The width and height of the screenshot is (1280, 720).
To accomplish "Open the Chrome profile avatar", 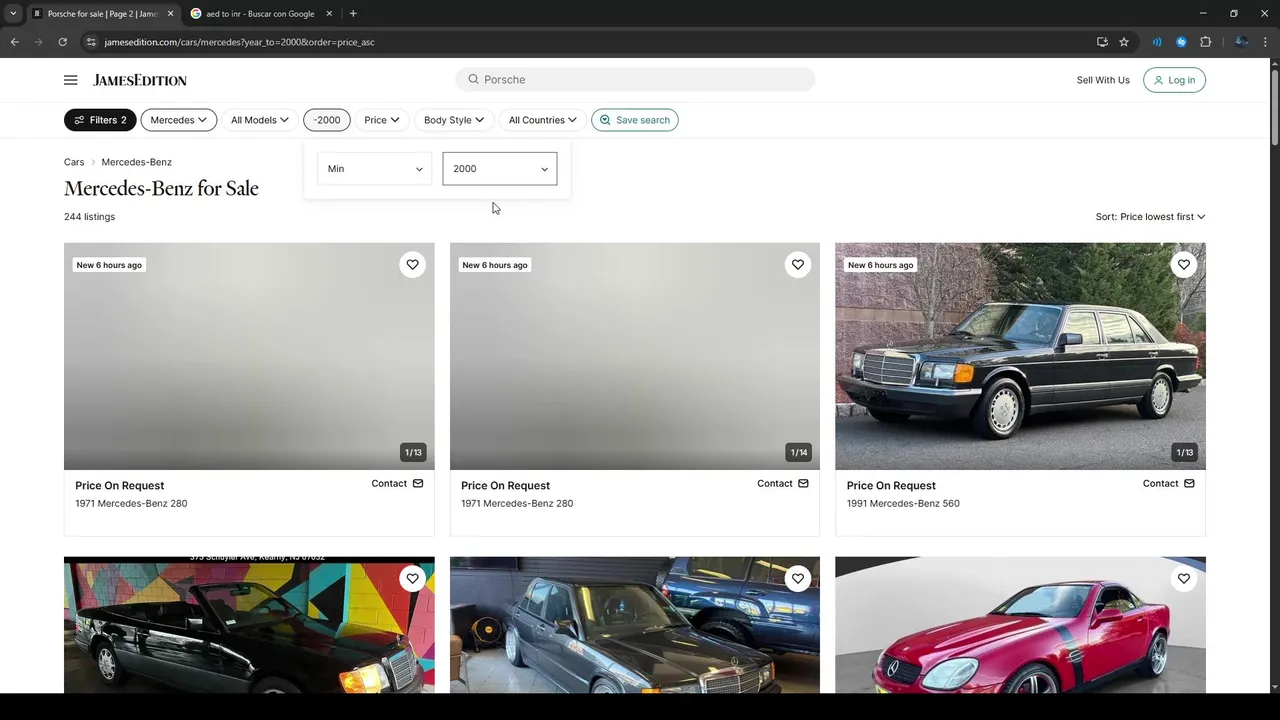I will (1241, 42).
